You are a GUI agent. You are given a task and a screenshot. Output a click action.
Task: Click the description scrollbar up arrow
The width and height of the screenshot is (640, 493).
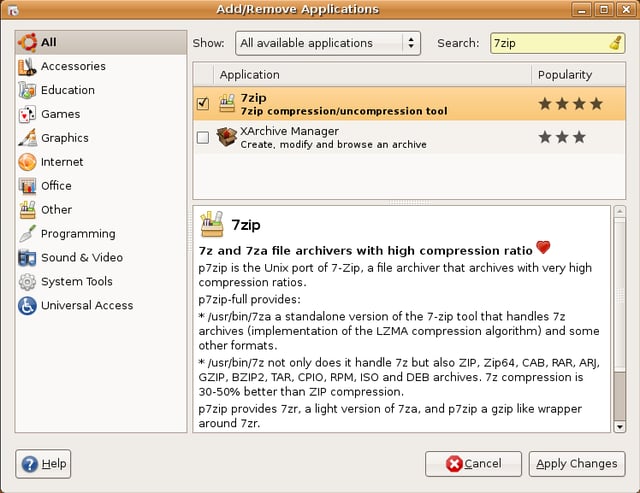click(x=620, y=211)
